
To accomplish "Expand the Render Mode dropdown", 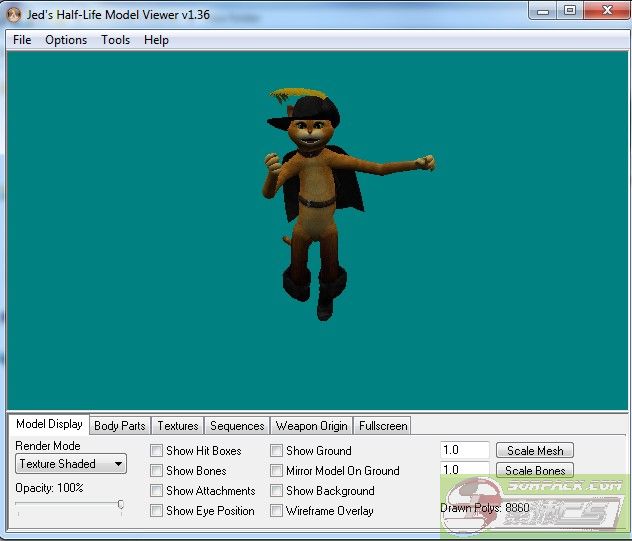I will (71, 464).
